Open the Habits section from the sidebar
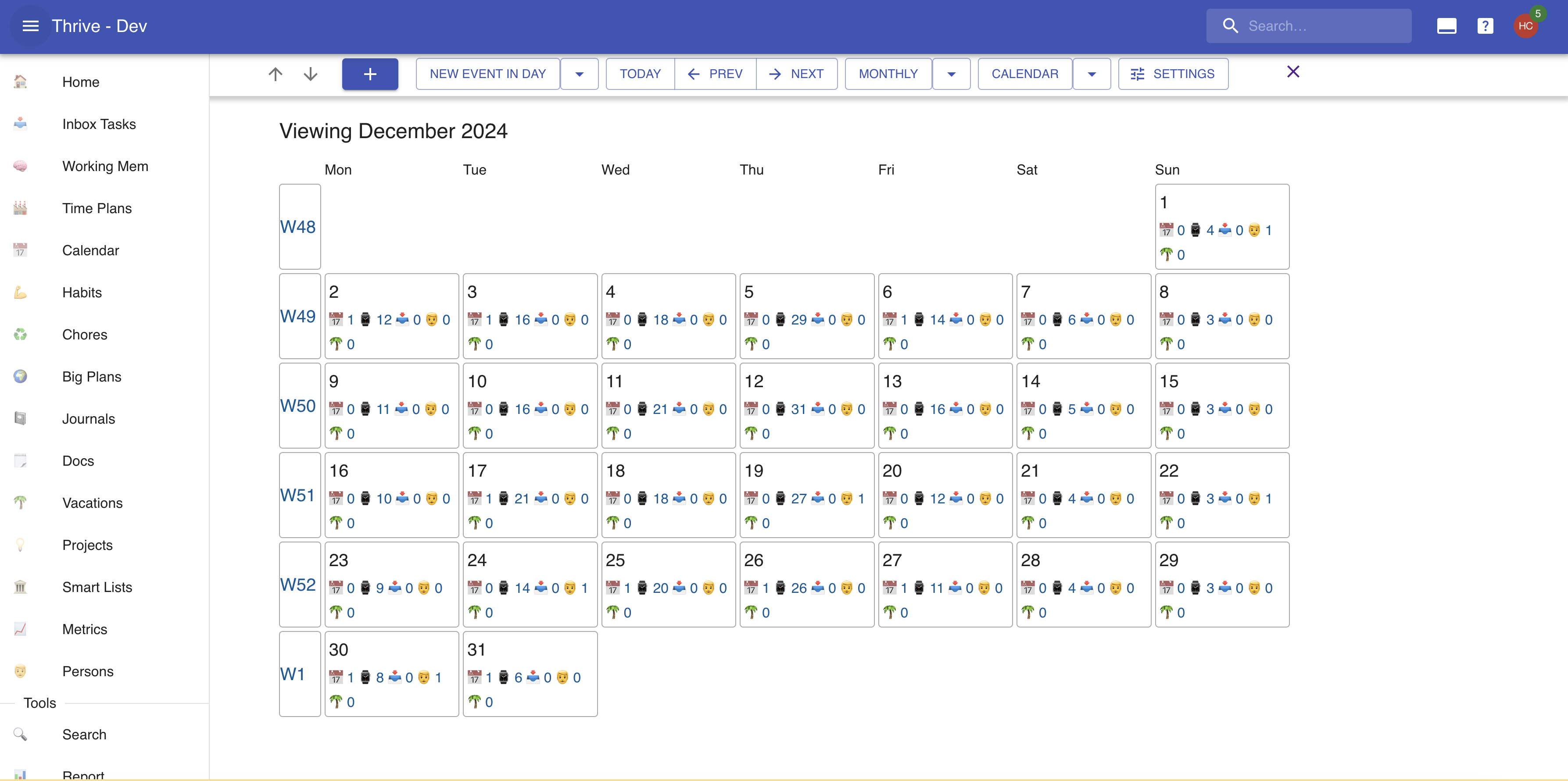The width and height of the screenshot is (1568, 781). [x=82, y=292]
